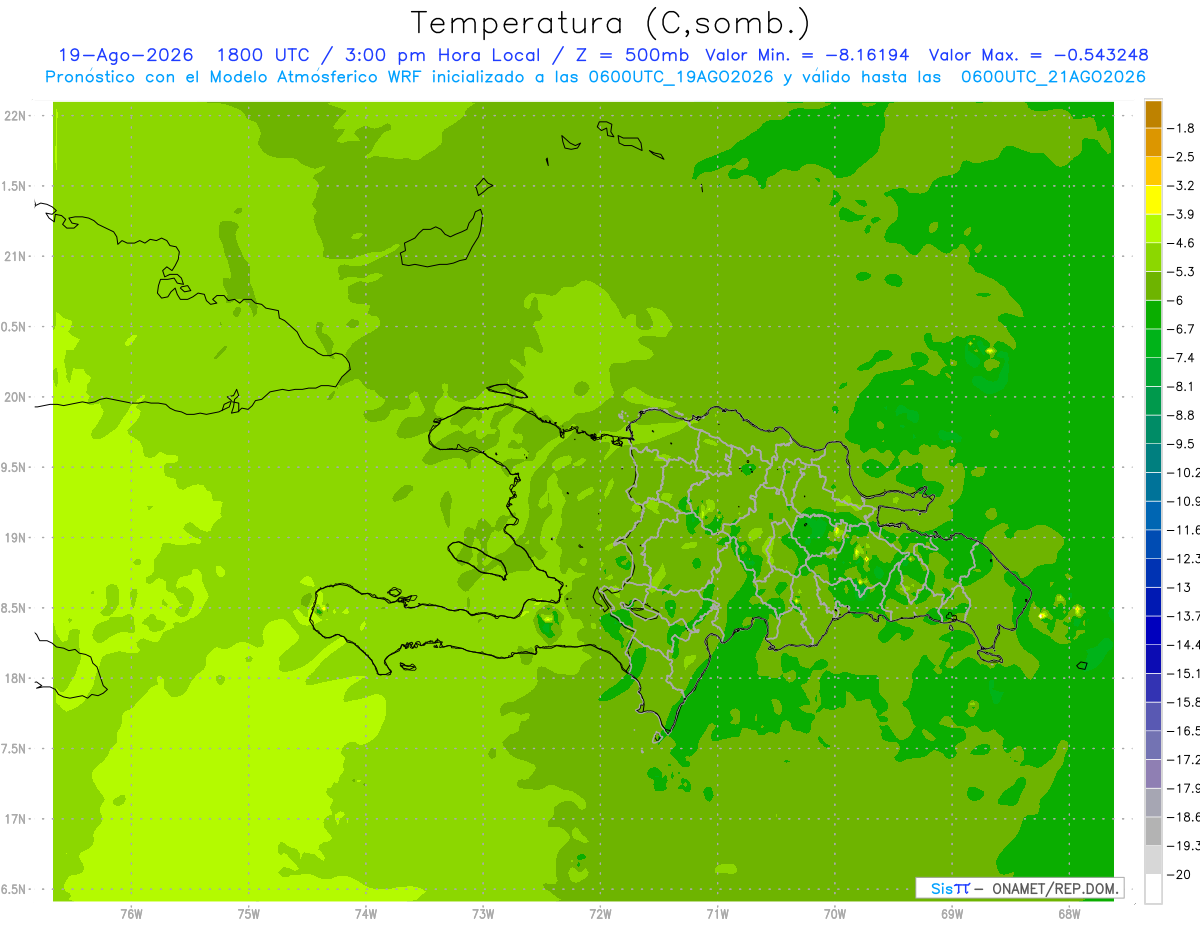Select the 20N latitude label
Image resolution: width=1200 pixels, height=927 pixels.
[15, 397]
